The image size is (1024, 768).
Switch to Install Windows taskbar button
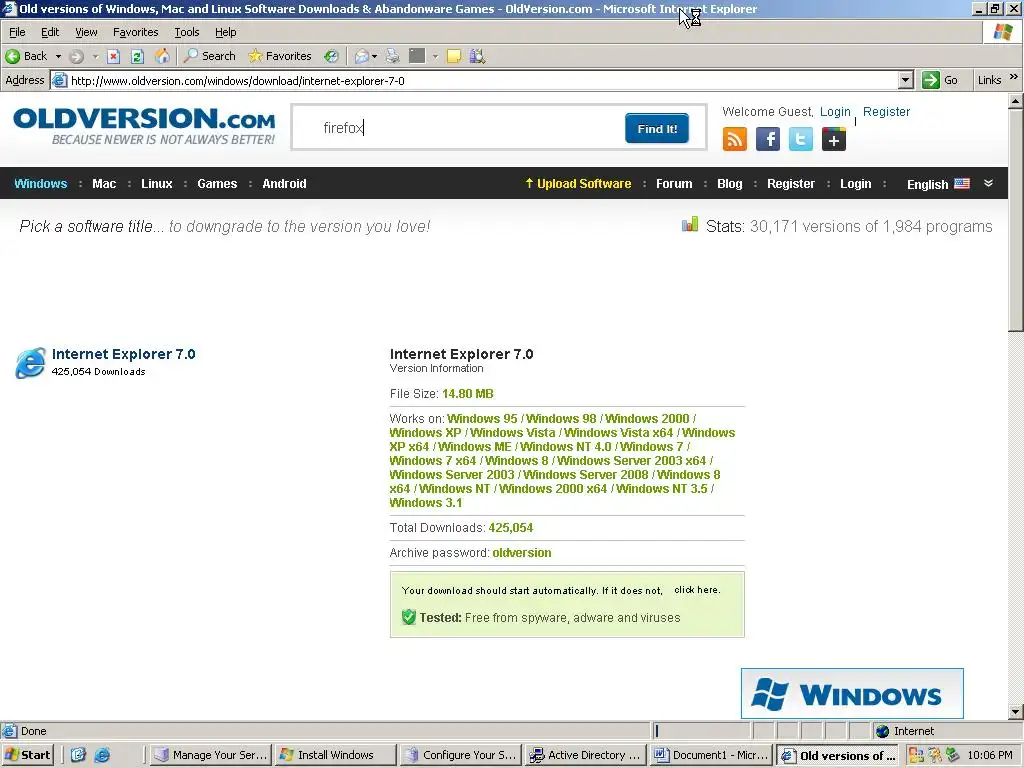point(335,755)
